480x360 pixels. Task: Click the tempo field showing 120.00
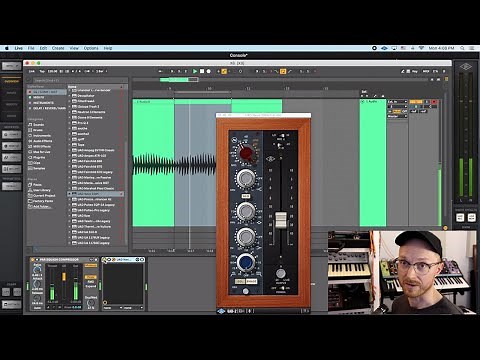[53, 71]
